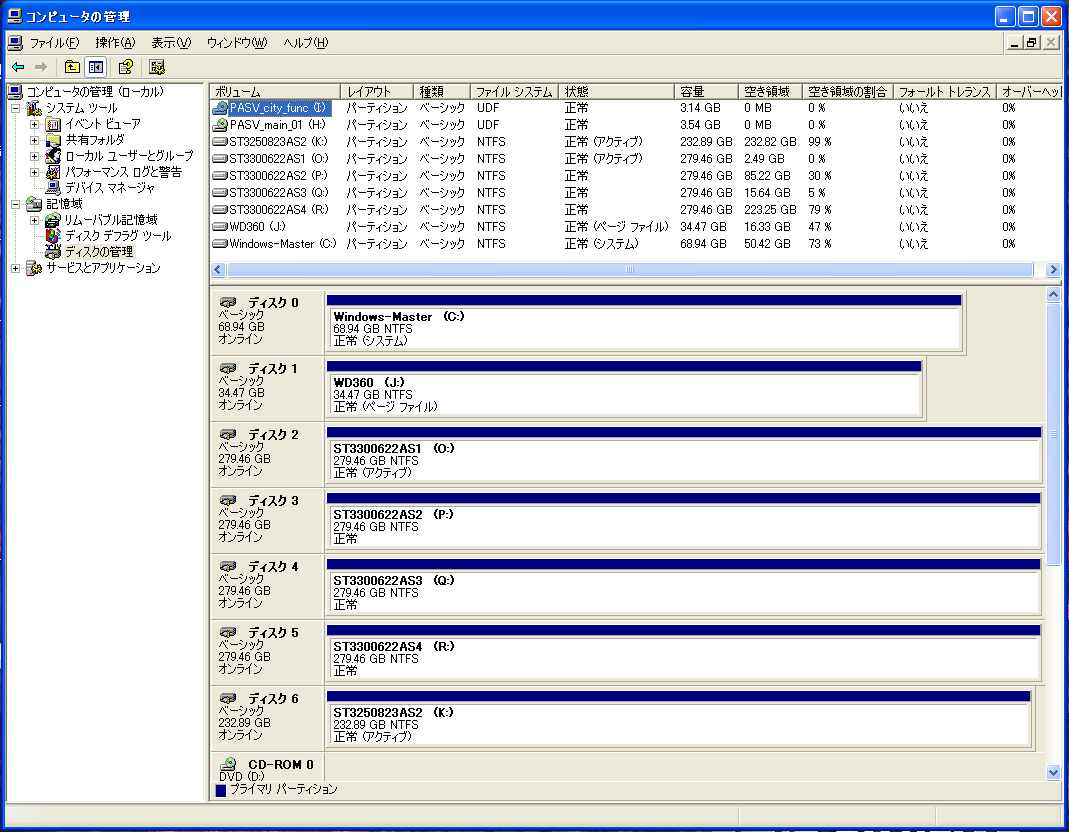This screenshot has height=832, width=1069.
Task: Expand the 共有フォルダ tree node
Action: coord(35,140)
